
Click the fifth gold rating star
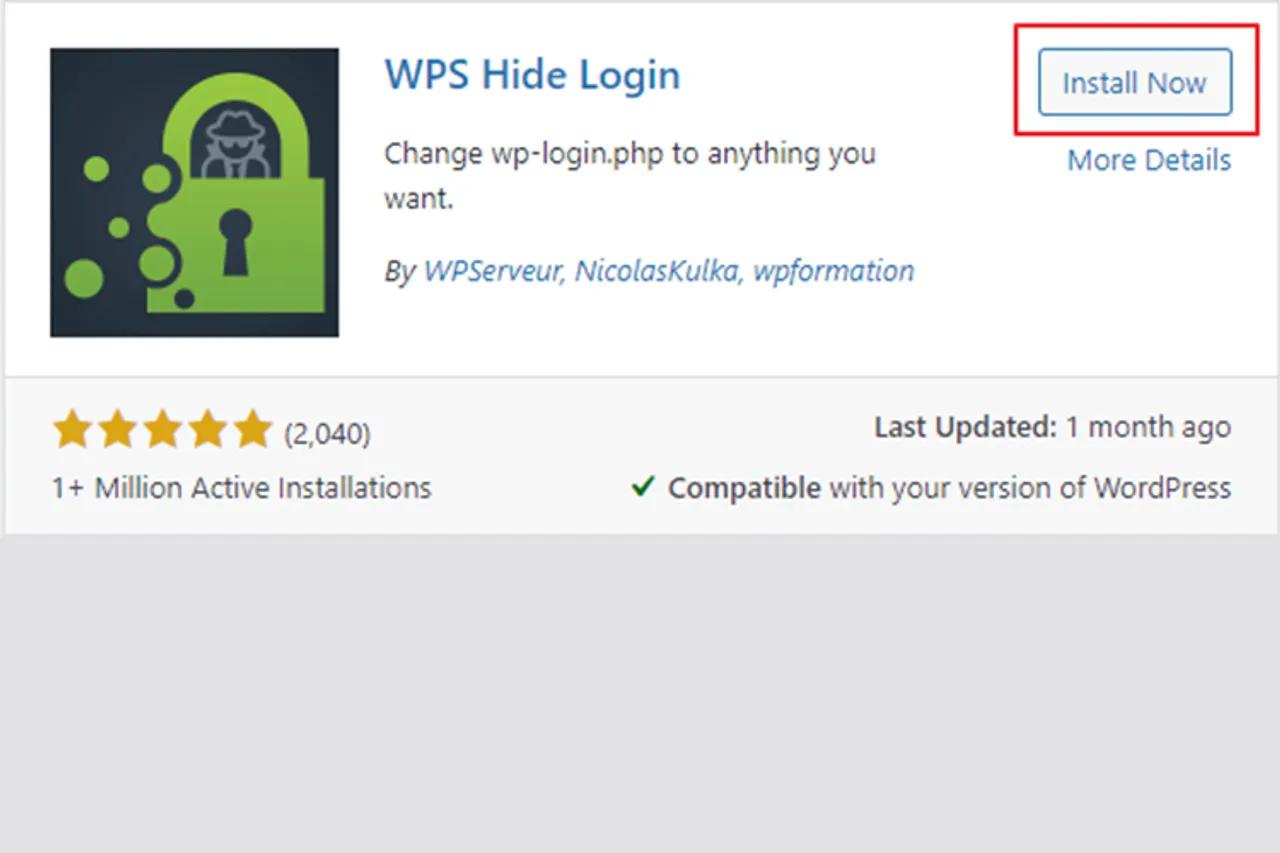251,430
